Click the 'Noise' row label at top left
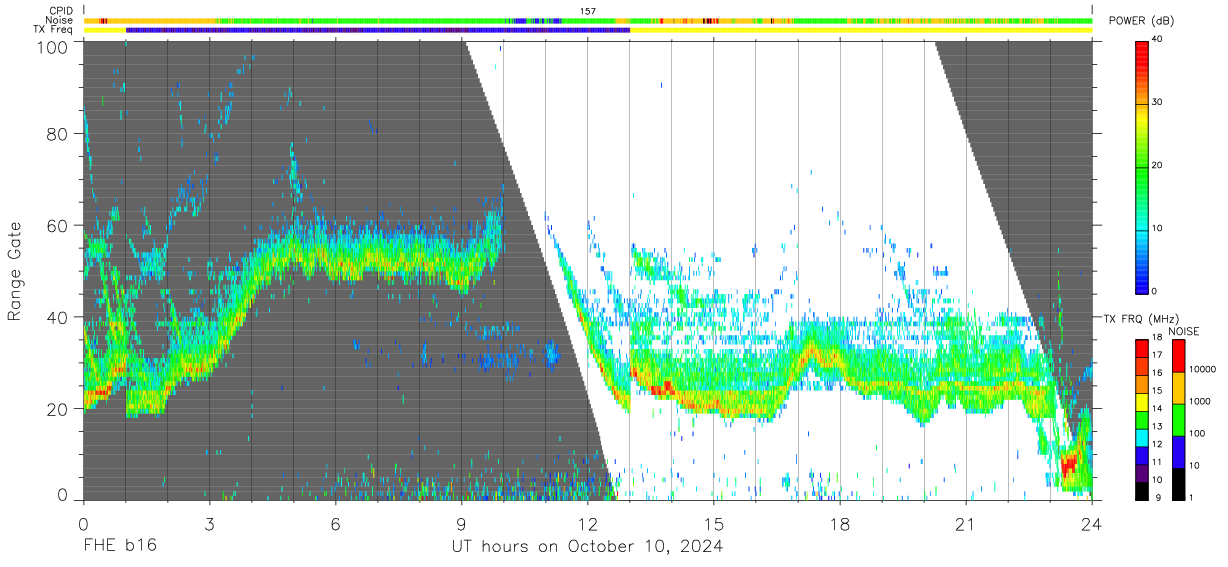 60,20
